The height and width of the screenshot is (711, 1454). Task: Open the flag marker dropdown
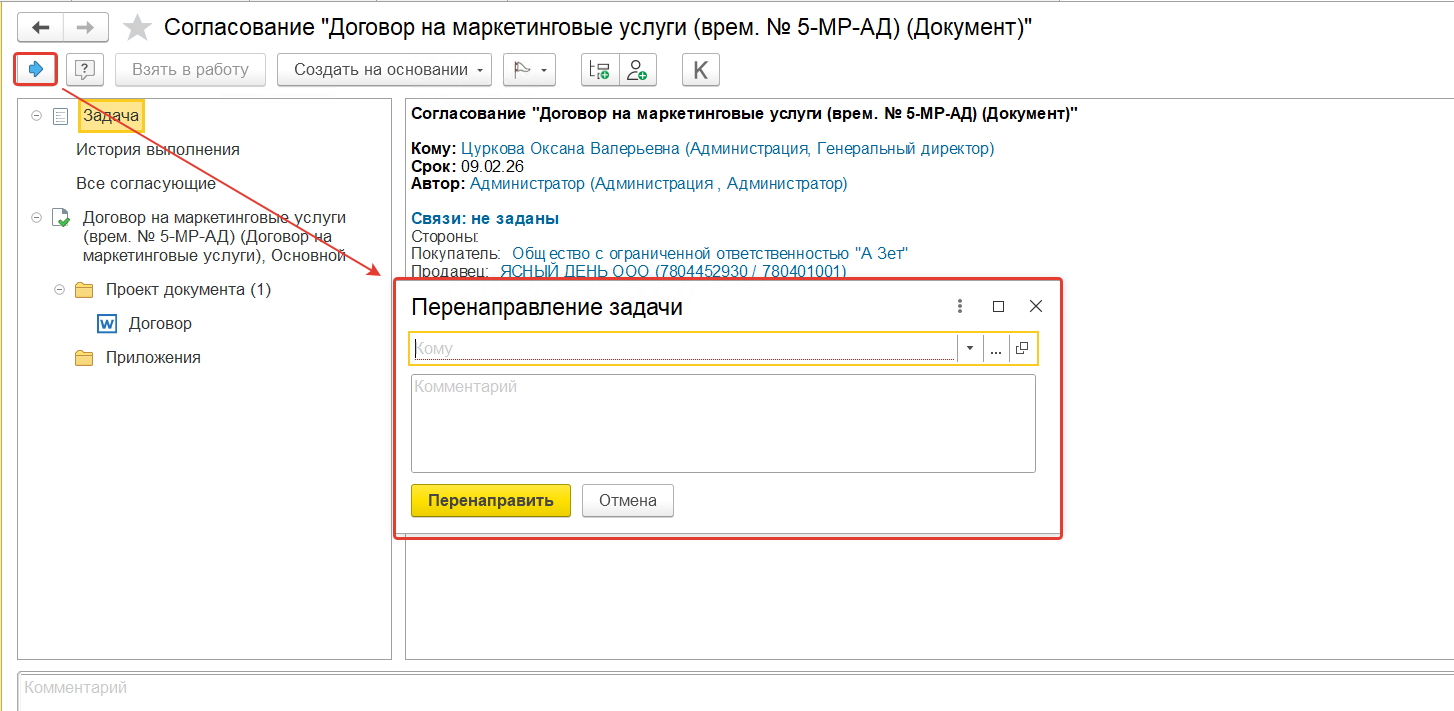[529, 69]
